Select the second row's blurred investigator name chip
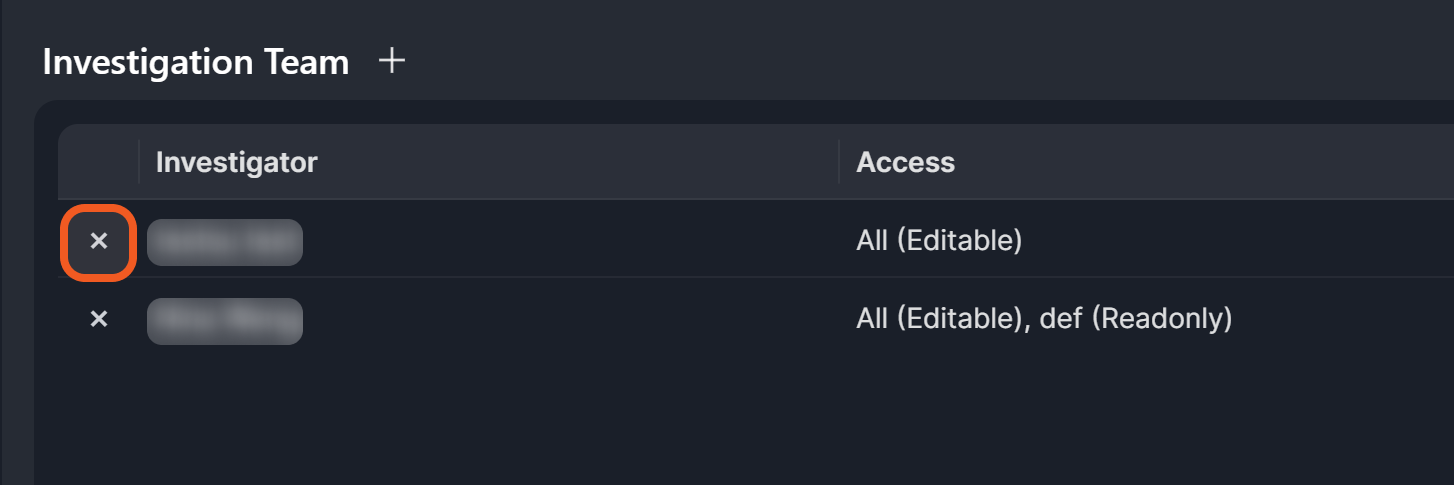 tap(225, 321)
